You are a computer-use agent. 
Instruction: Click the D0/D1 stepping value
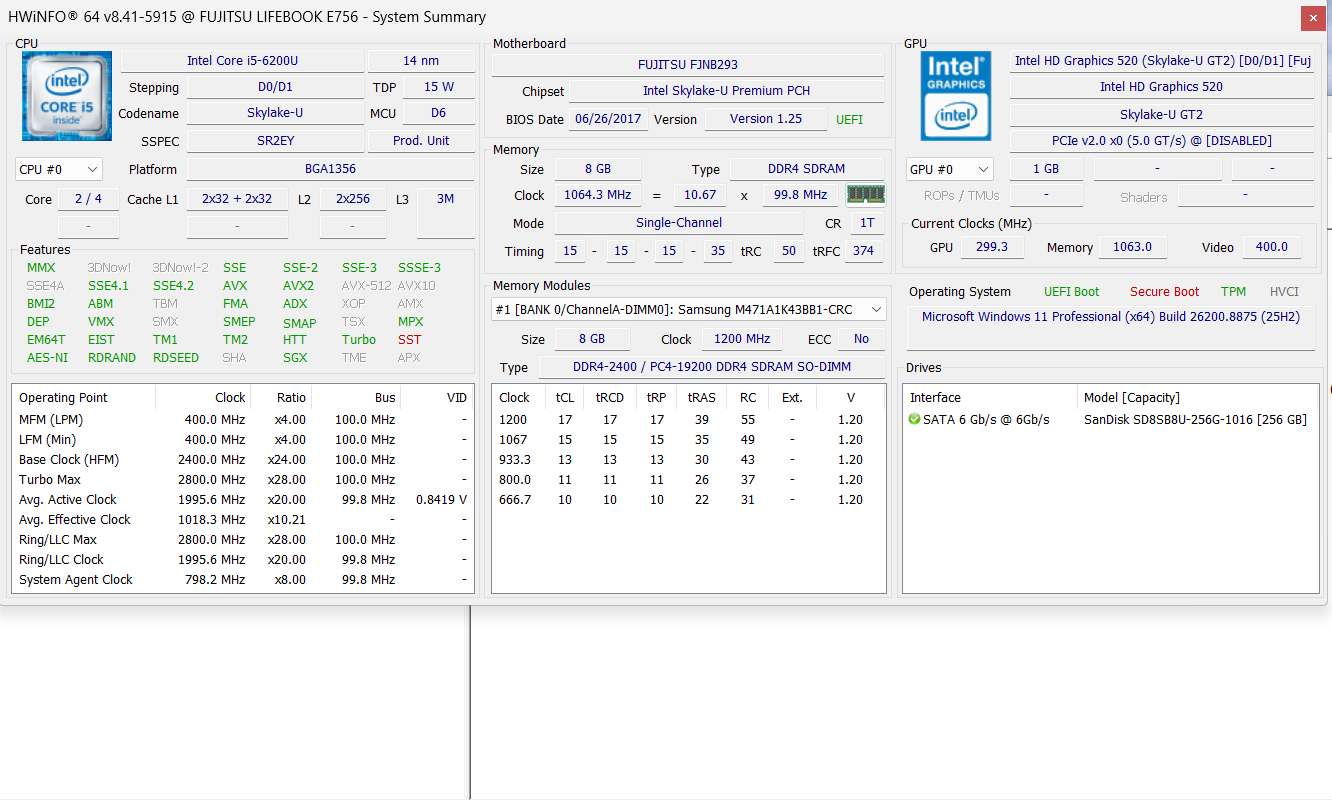pos(275,87)
